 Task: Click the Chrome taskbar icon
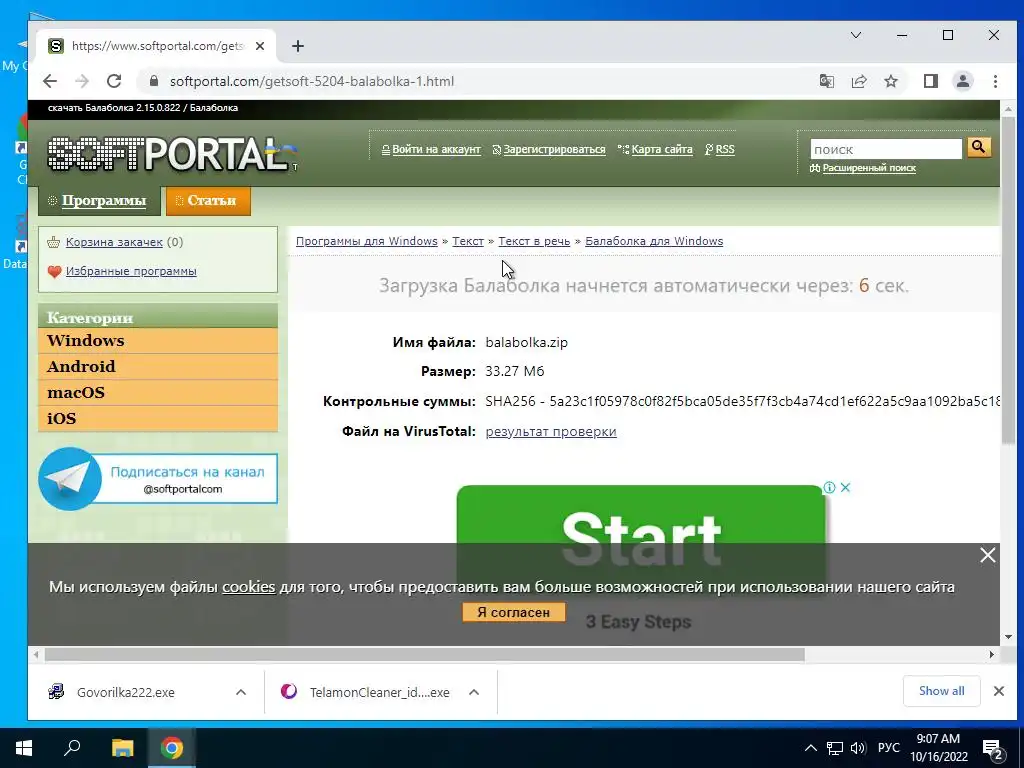172,748
